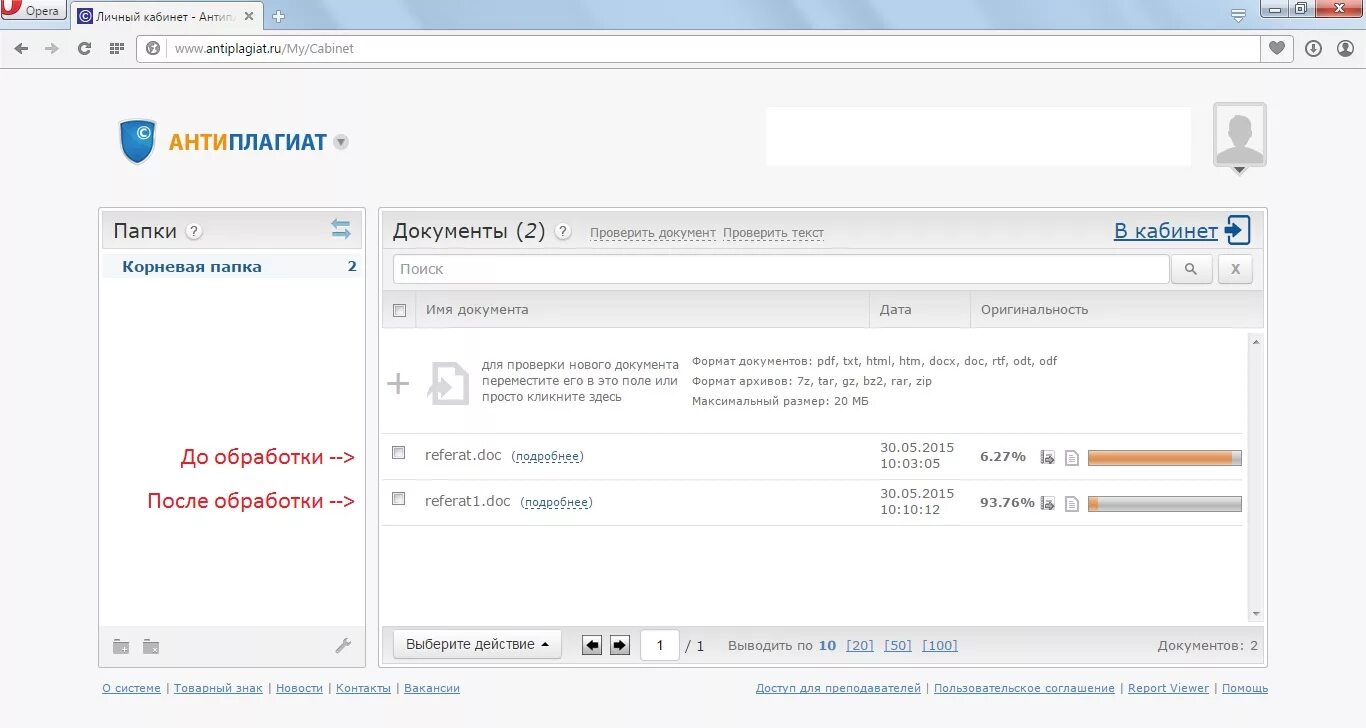Click the address bar with antiplagiat.ru
The image size is (1366, 728).
coord(698,48)
